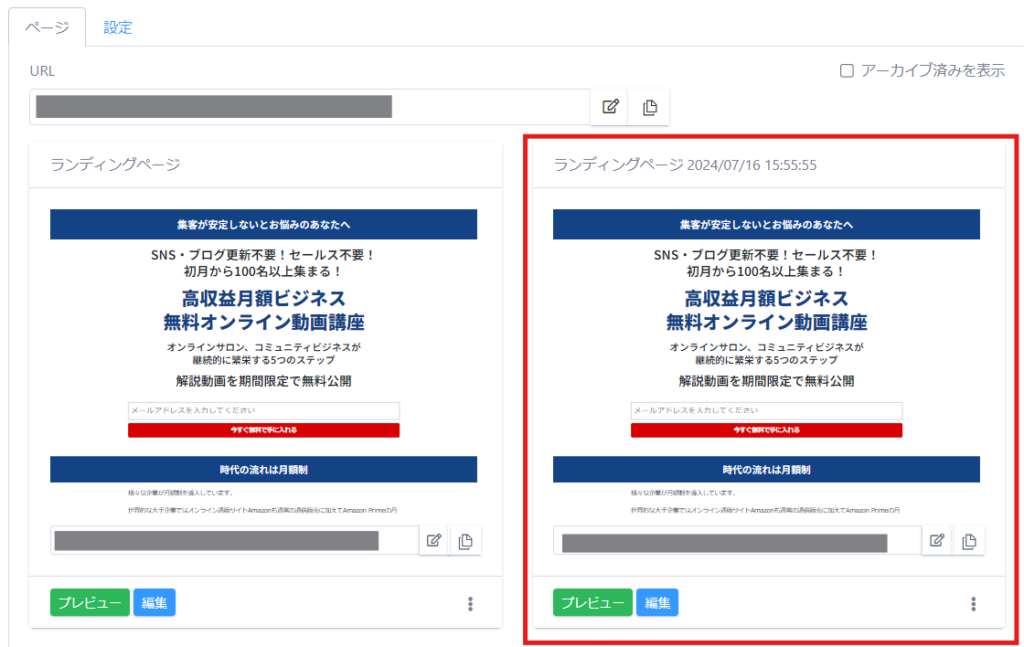Screen dimensions: 1024x647
Task: Open three-dot menu of the 2024/07/16 card
Action: 973,604
